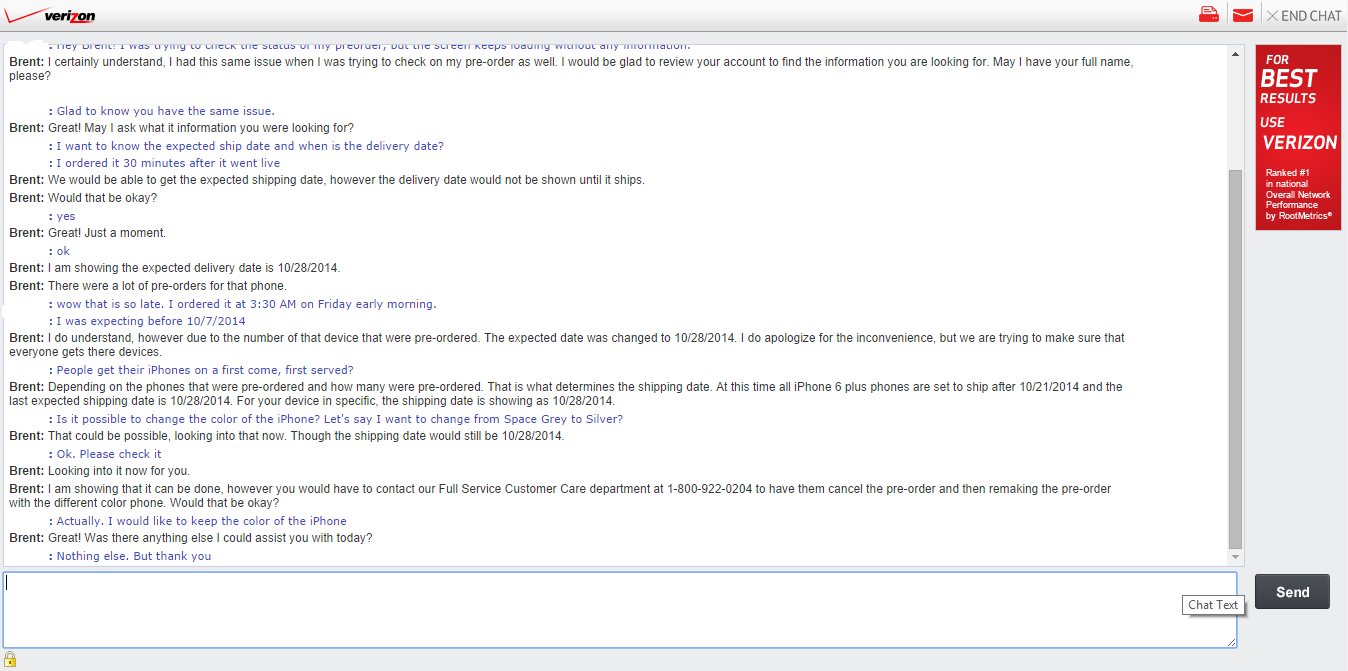Viewport: 1348px width, 671px height.
Task: Click the padlock security icon below the chat box
Action: [x=10, y=659]
